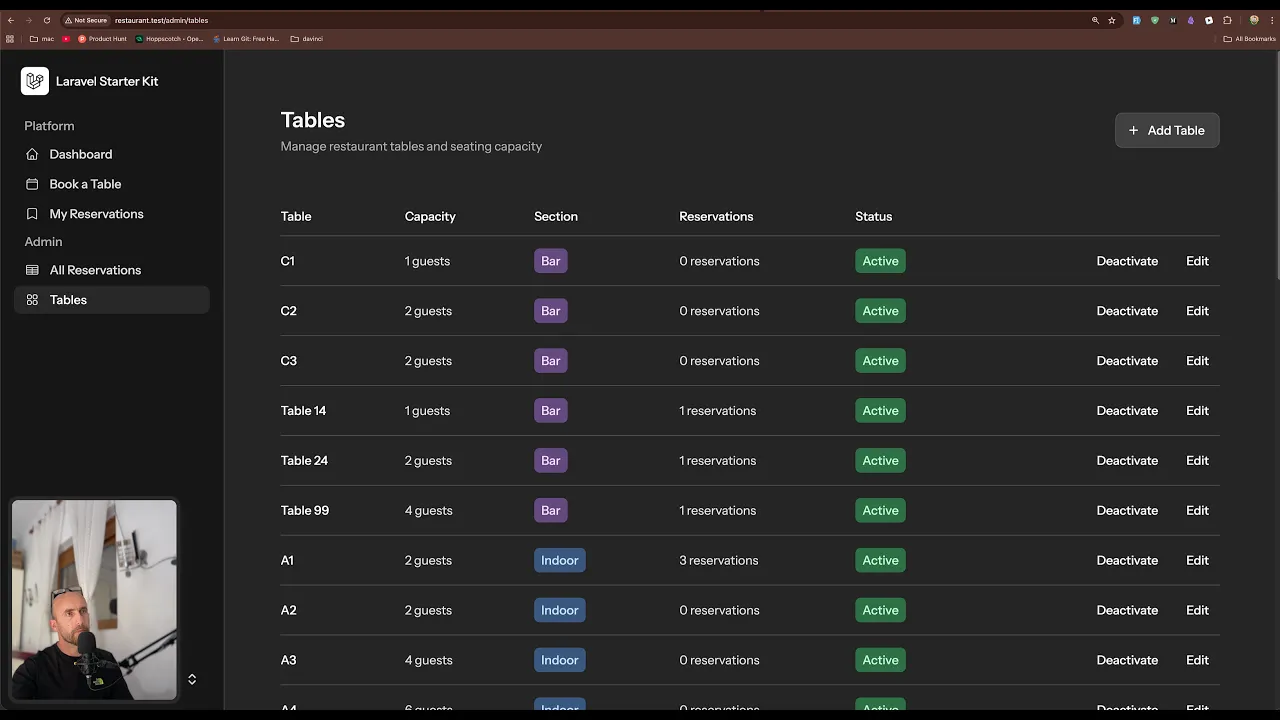The width and height of the screenshot is (1280, 720).
Task: Click the Indoor badge for table A3
Action: click(x=559, y=660)
